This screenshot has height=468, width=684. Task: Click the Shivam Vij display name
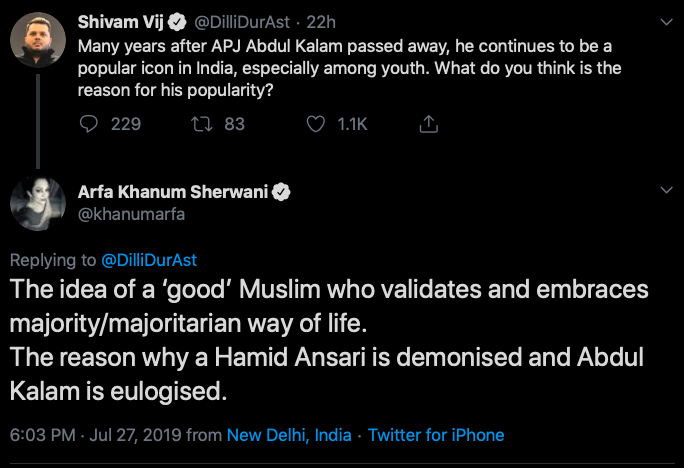(x=112, y=20)
